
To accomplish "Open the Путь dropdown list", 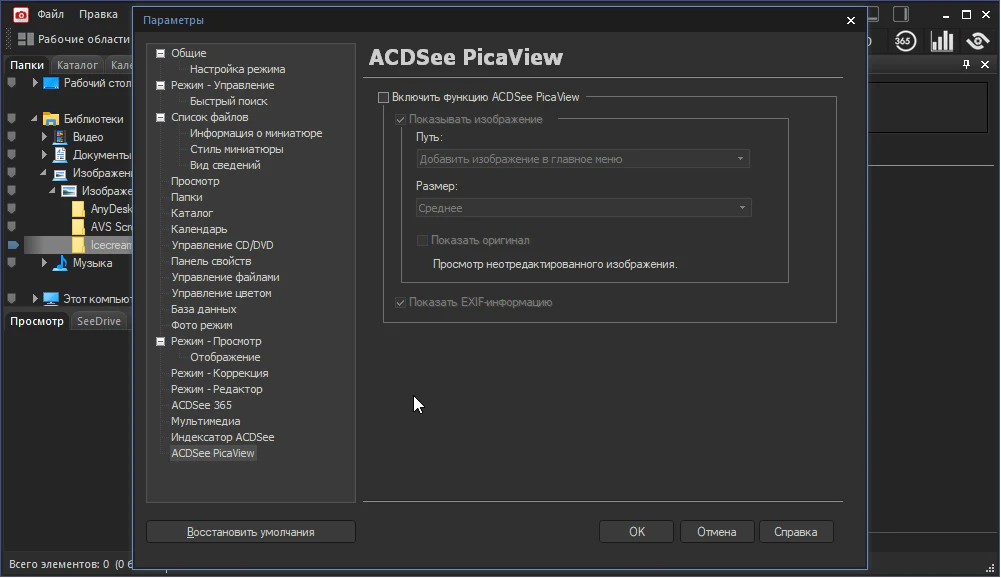I will [583, 159].
